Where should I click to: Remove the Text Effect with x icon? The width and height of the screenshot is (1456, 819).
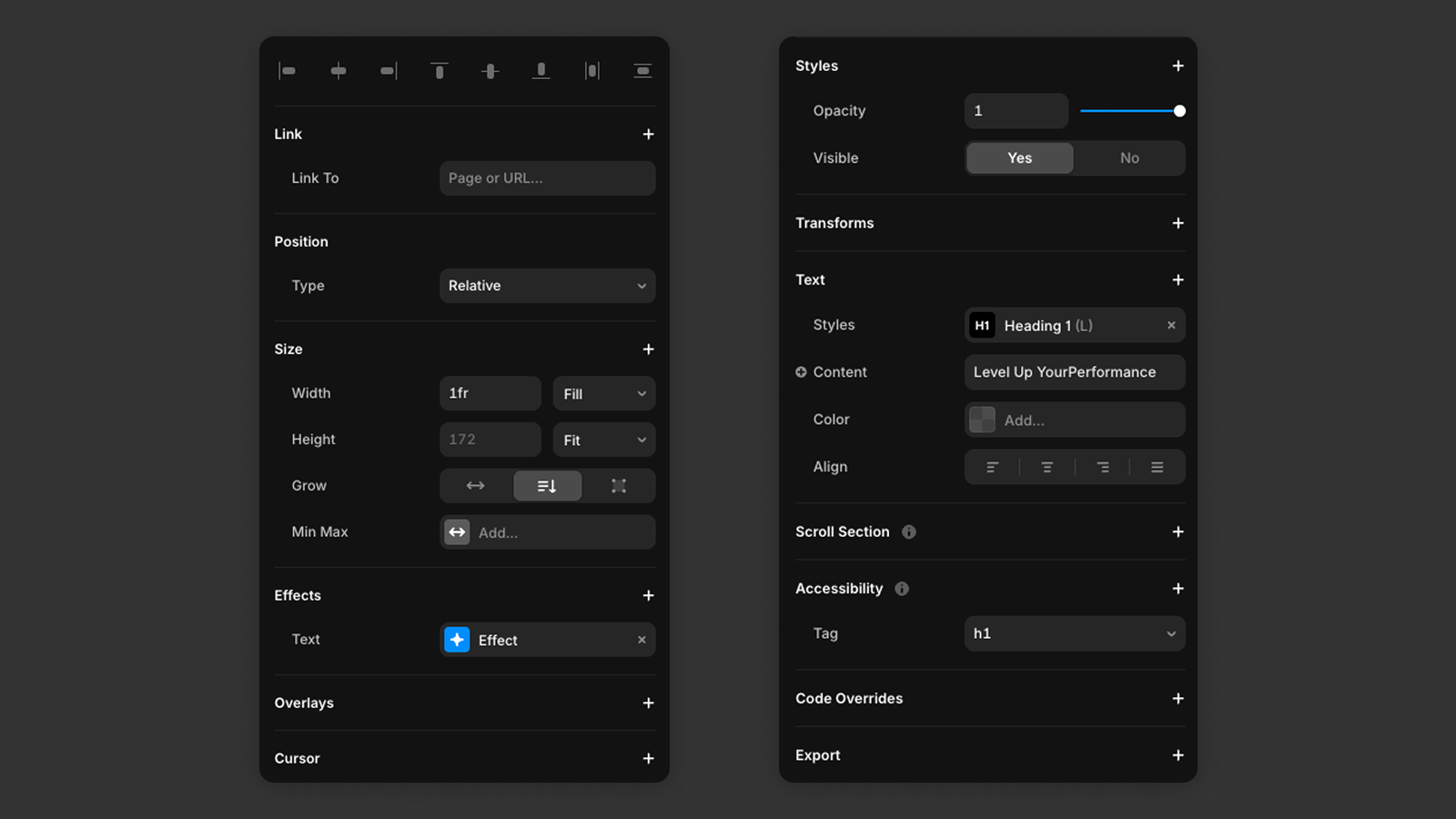[x=642, y=640]
